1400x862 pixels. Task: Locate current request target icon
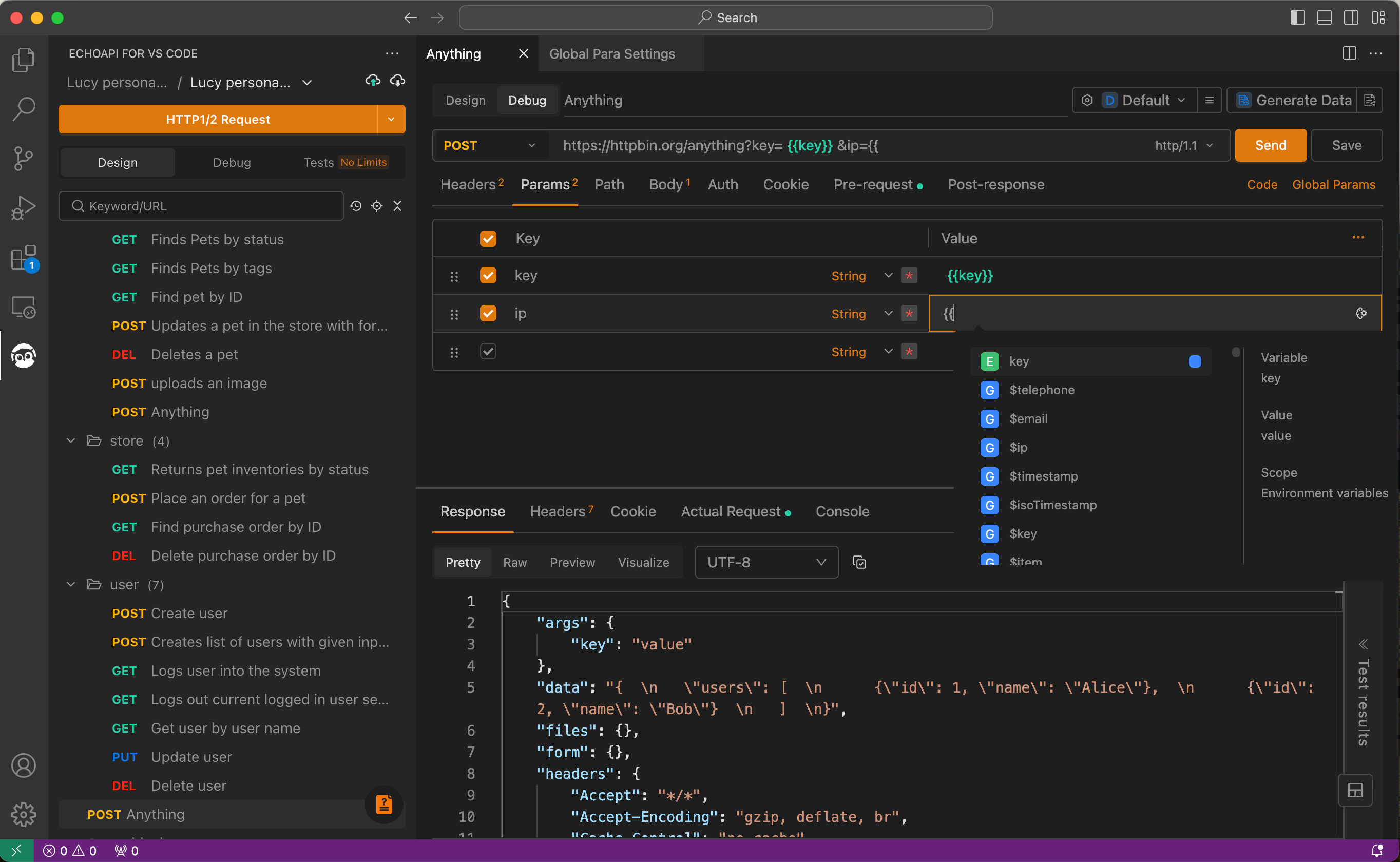tap(377, 206)
